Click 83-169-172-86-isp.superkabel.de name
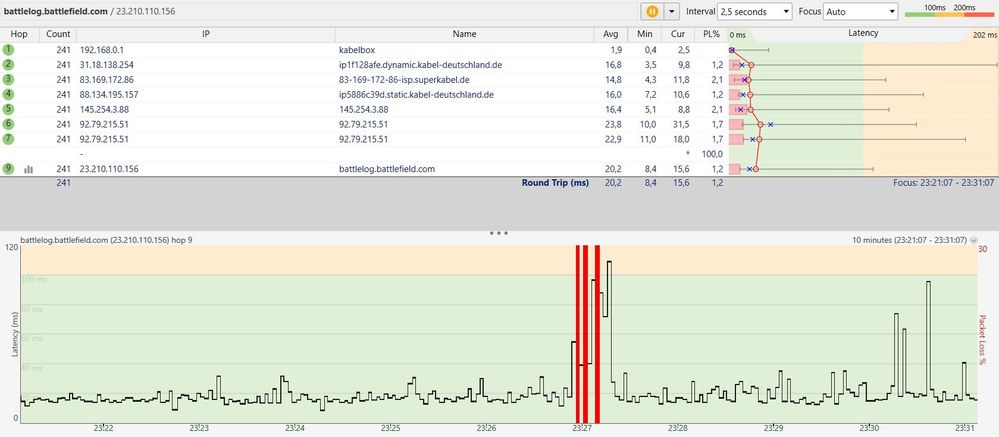 (x=404, y=80)
